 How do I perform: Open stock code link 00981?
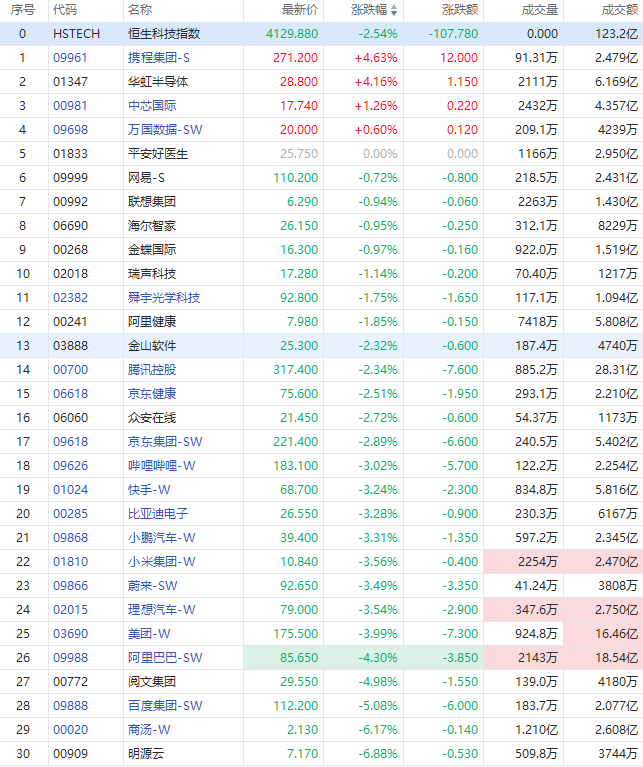coord(70,106)
